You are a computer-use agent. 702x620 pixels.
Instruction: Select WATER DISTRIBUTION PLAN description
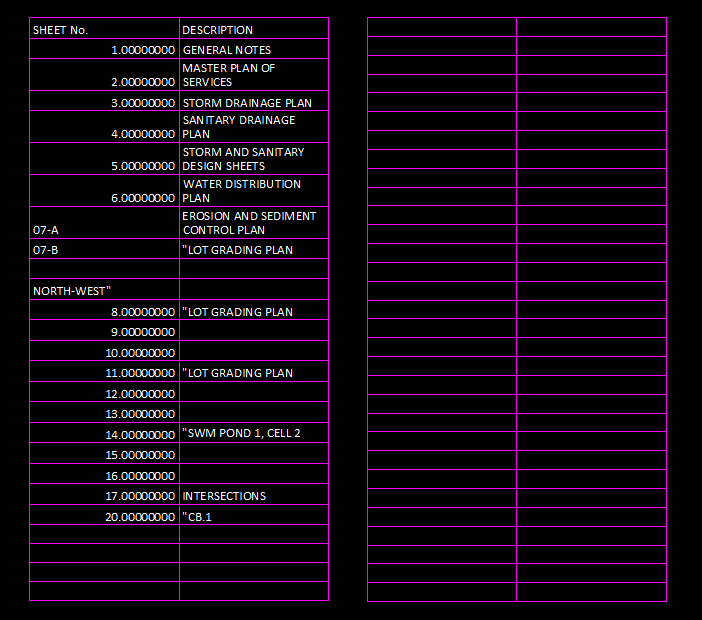click(x=241, y=191)
